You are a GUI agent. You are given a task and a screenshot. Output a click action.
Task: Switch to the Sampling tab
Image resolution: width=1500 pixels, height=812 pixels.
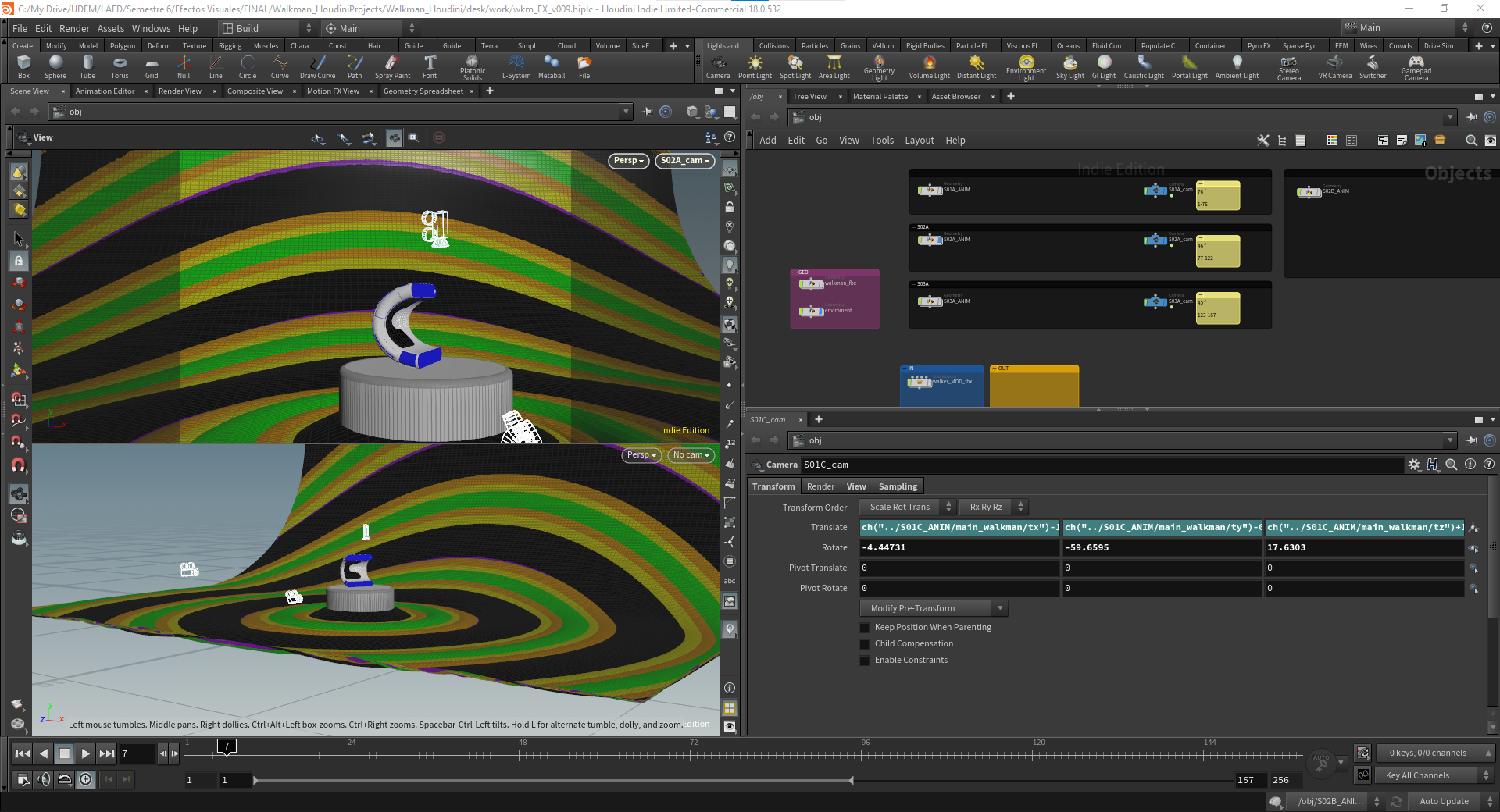[898, 486]
